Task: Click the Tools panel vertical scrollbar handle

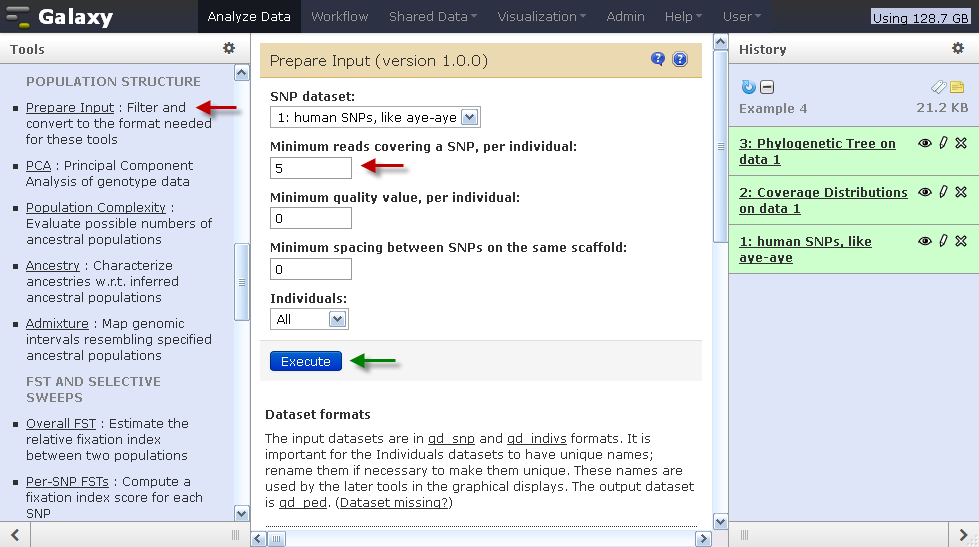Action: (x=242, y=282)
